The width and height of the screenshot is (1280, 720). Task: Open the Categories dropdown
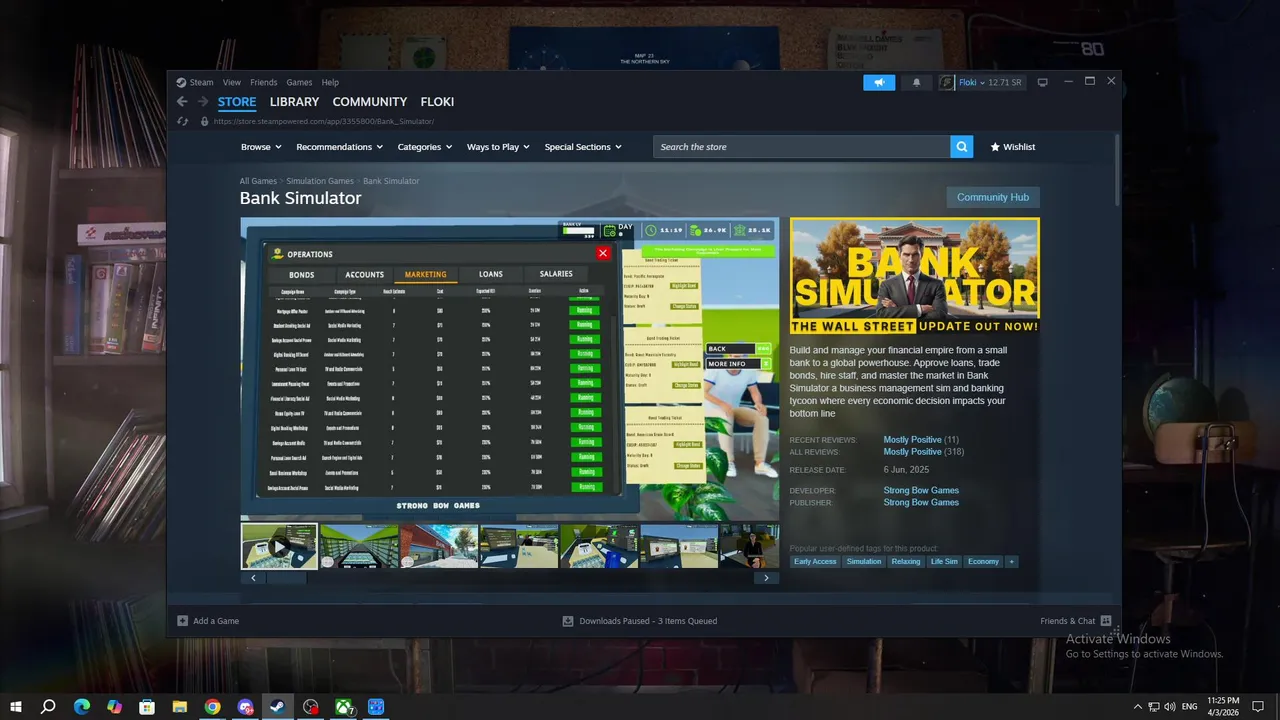click(425, 147)
